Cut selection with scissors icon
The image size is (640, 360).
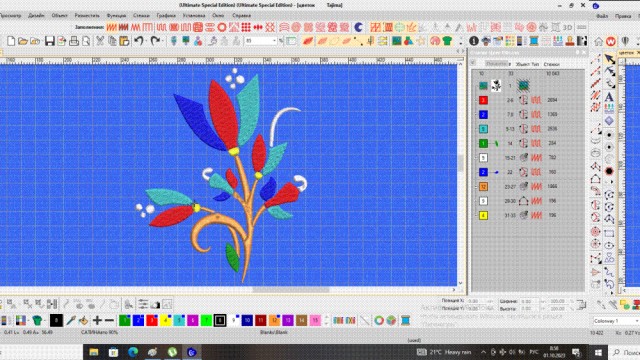pyautogui.click(x=100, y=41)
